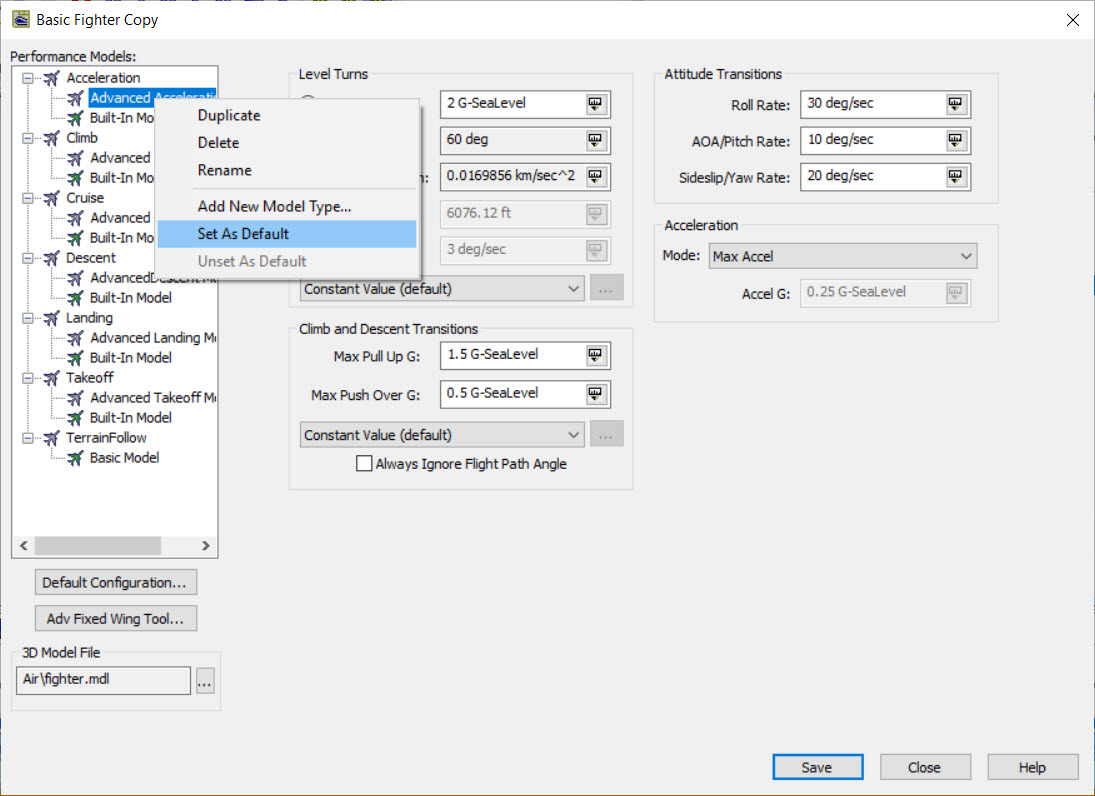Click the AOA/Pitch Rate 10 deg/sec field
Image resolution: width=1095 pixels, height=796 pixels.
point(885,140)
